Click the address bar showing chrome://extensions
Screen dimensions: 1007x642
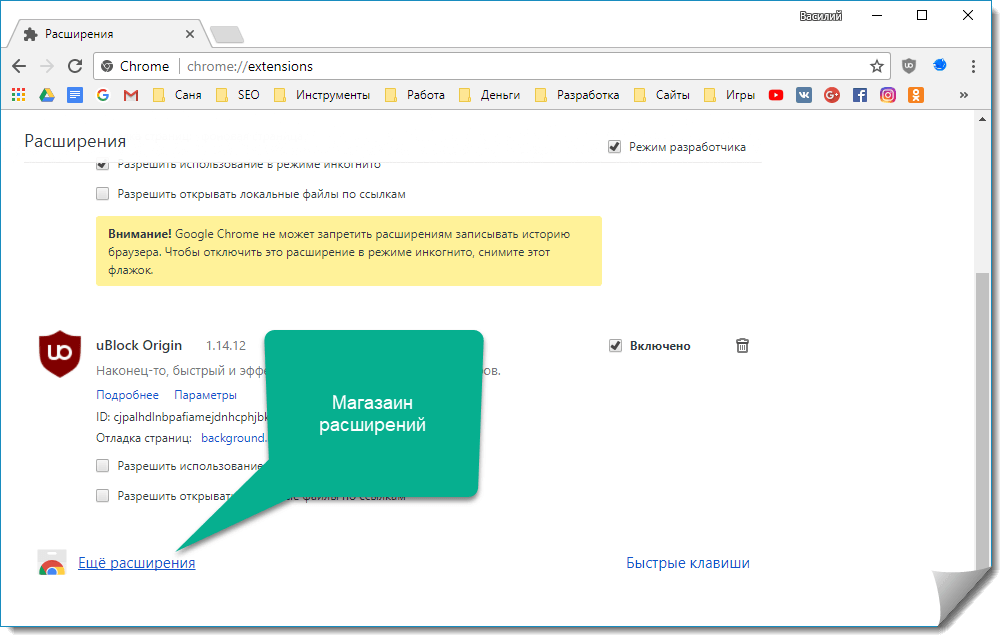click(500, 66)
